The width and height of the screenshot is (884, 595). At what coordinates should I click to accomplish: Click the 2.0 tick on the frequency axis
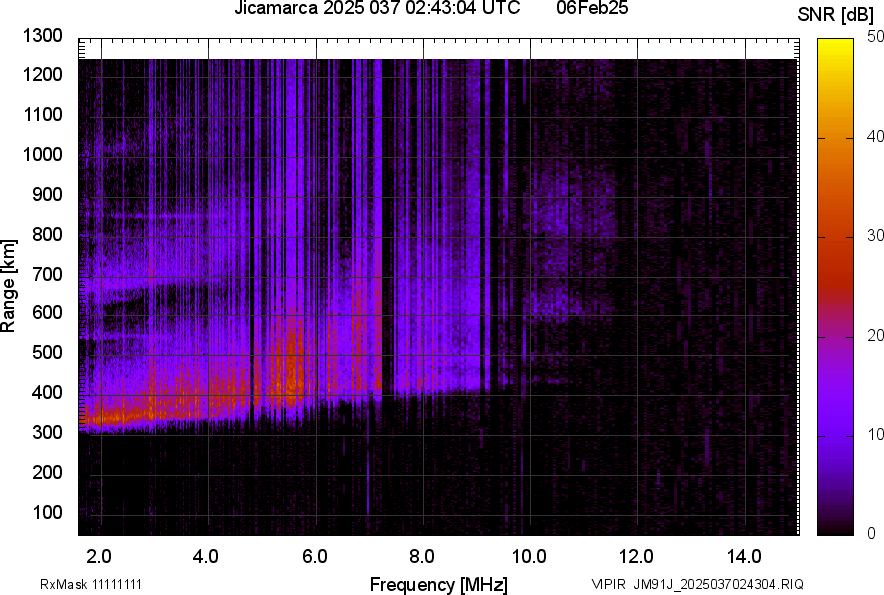pos(99,556)
